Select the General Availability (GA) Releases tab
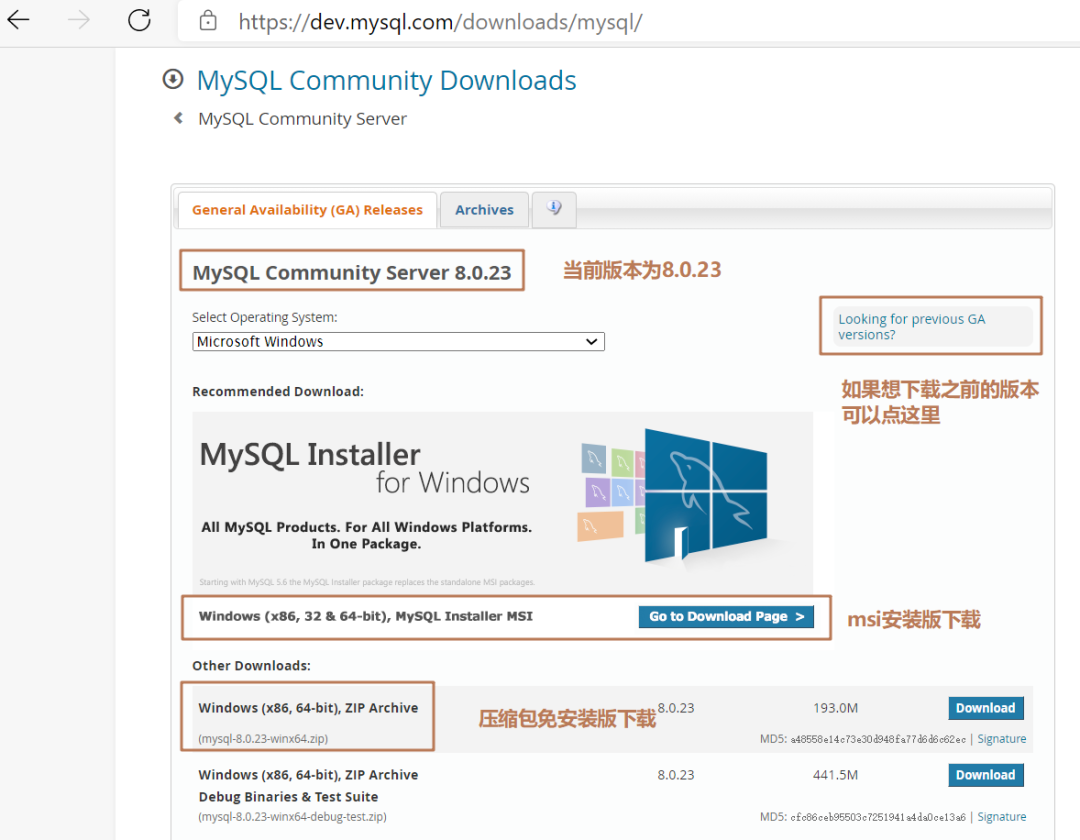This screenshot has width=1080, height=840. click(307, 210)
